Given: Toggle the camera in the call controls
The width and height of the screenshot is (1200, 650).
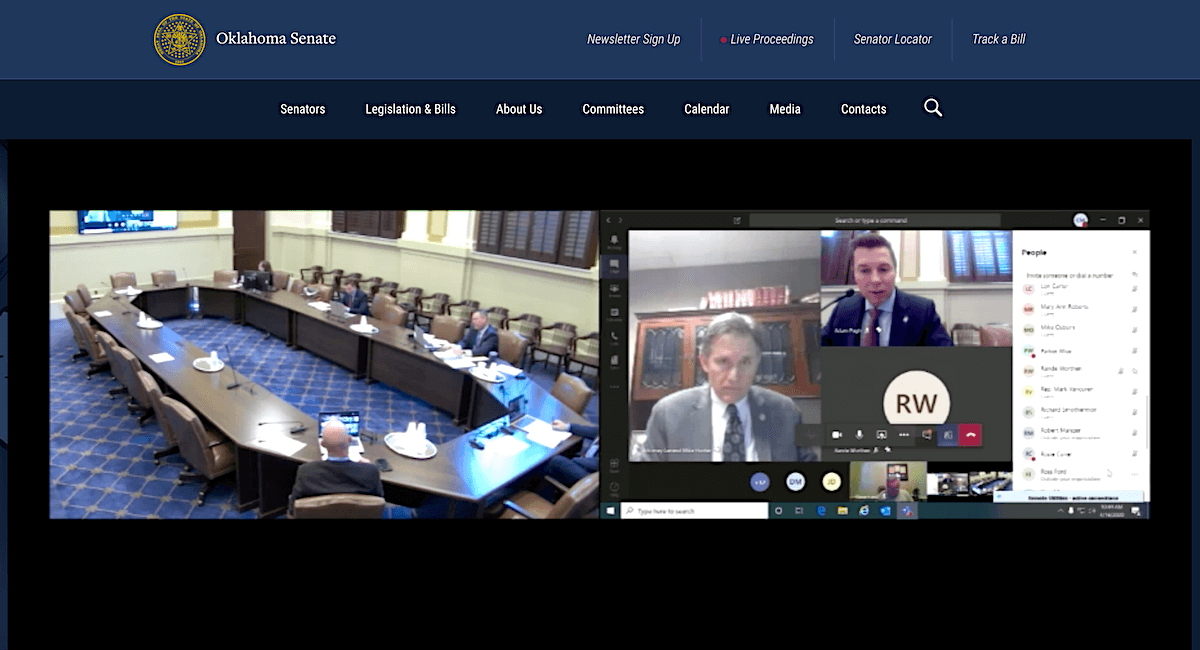Looking at the screenshot, I should point(835,435).
